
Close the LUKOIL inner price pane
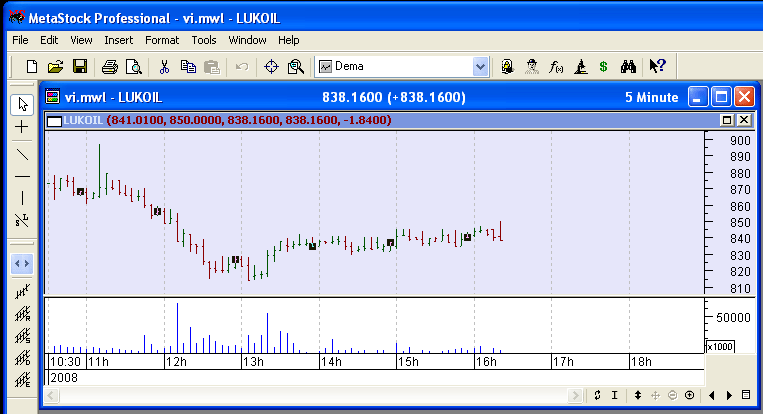tap(744, 120)
